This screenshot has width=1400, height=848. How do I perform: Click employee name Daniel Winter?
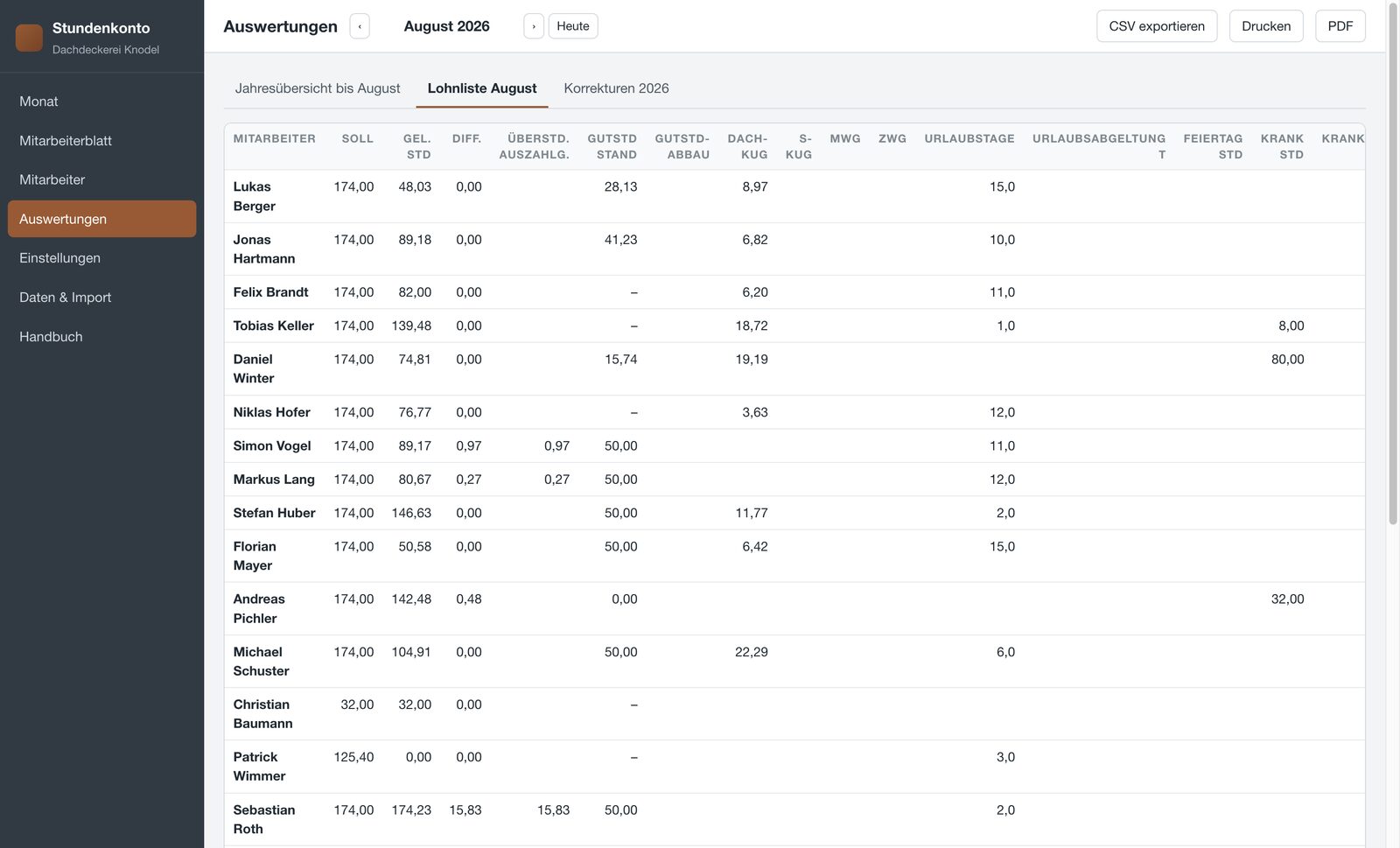254,368
